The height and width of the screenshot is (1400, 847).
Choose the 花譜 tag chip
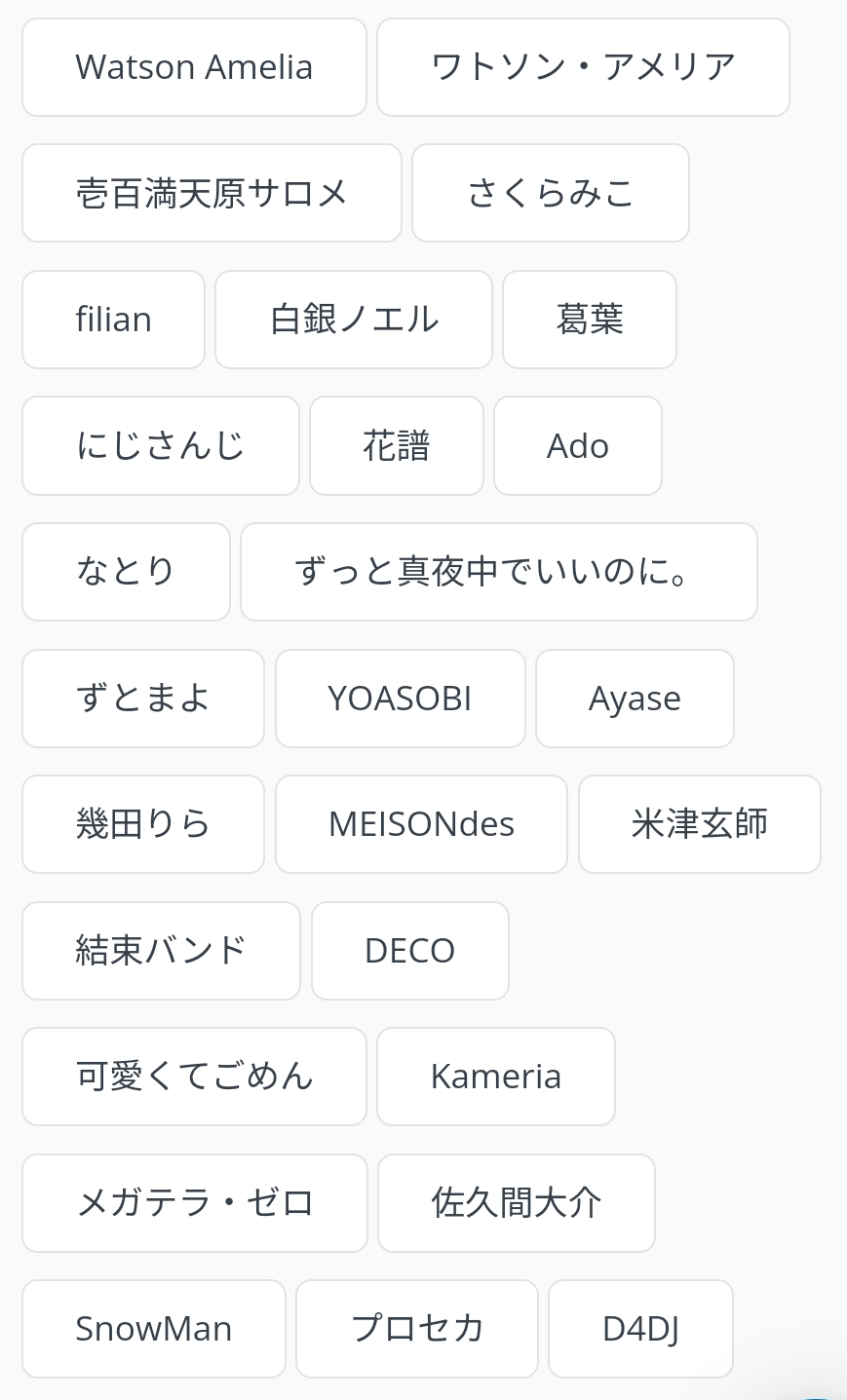click(397, 446)
